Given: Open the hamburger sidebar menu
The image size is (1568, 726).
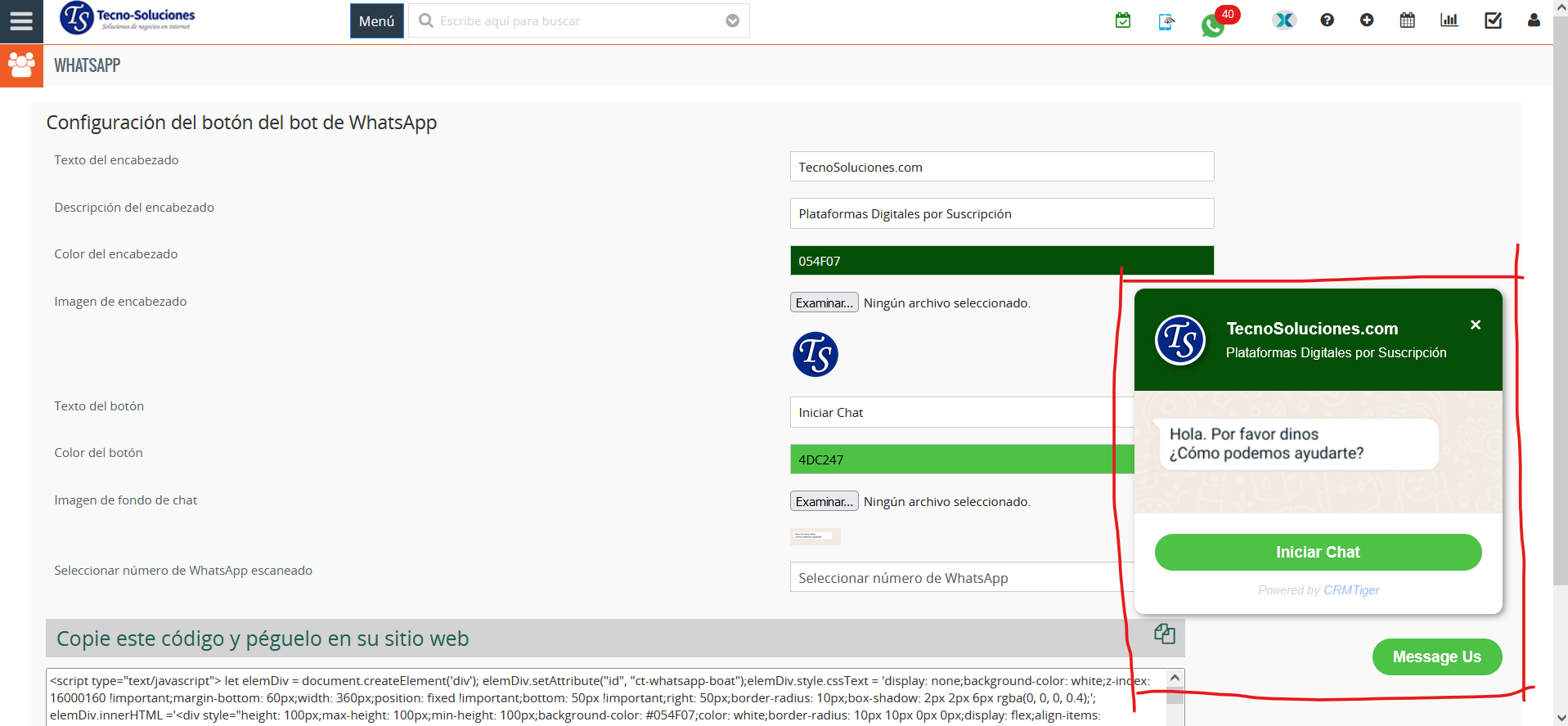Looking at the screenshot, I should pyautogui.click(x=21, y=21).
